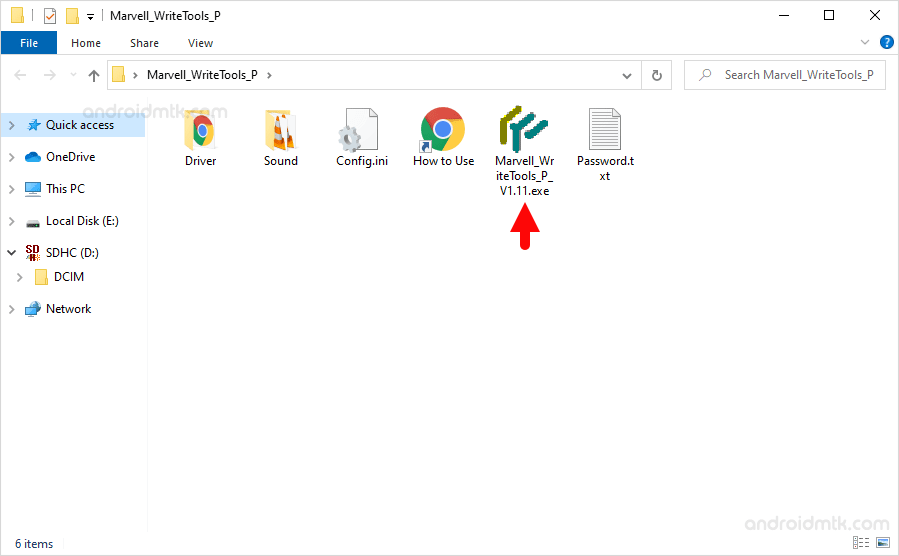
Task: Expand the ribbon with the chevron
Action: tap(865, 42)
